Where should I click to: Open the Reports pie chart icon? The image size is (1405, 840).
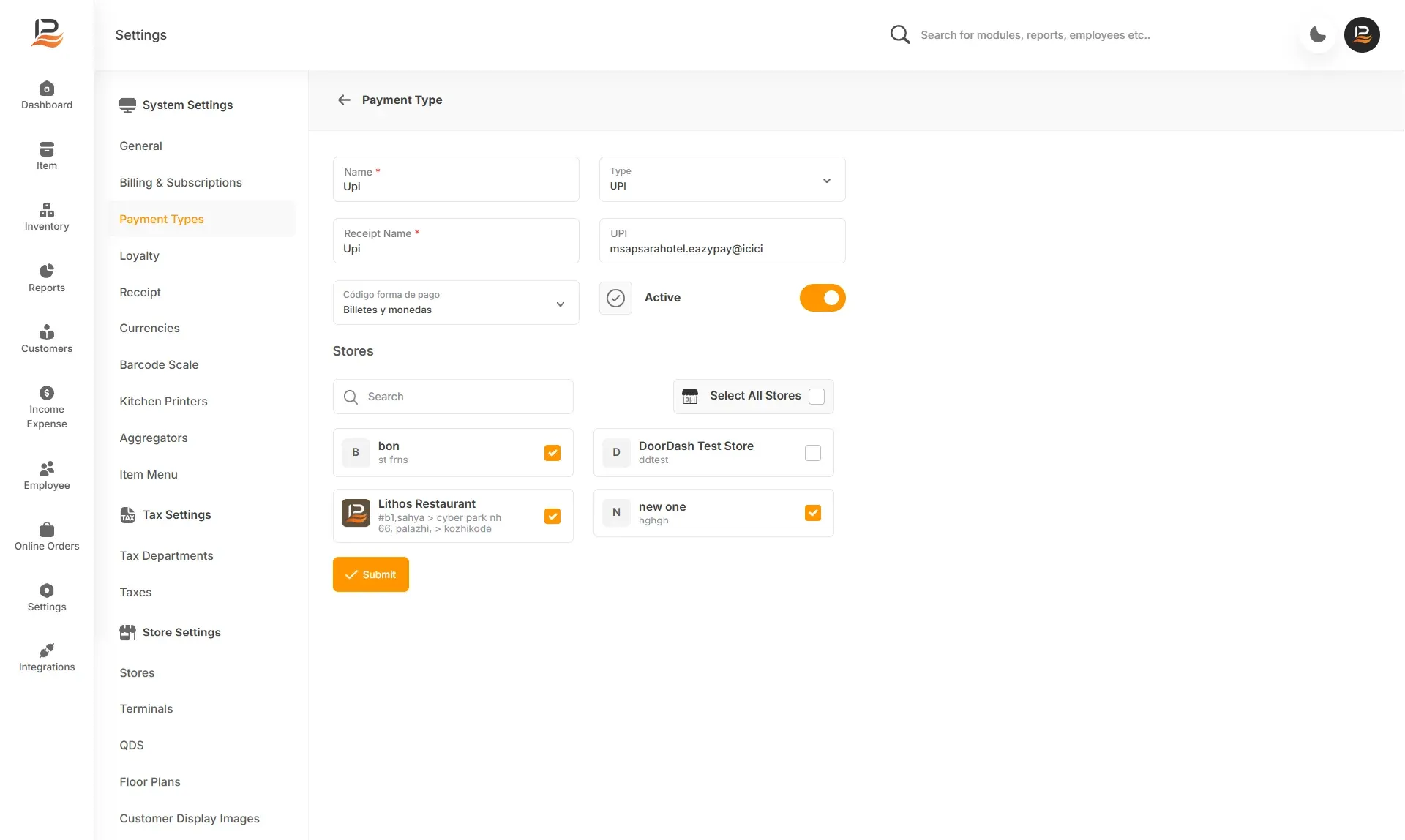click(x=47, y=271)
